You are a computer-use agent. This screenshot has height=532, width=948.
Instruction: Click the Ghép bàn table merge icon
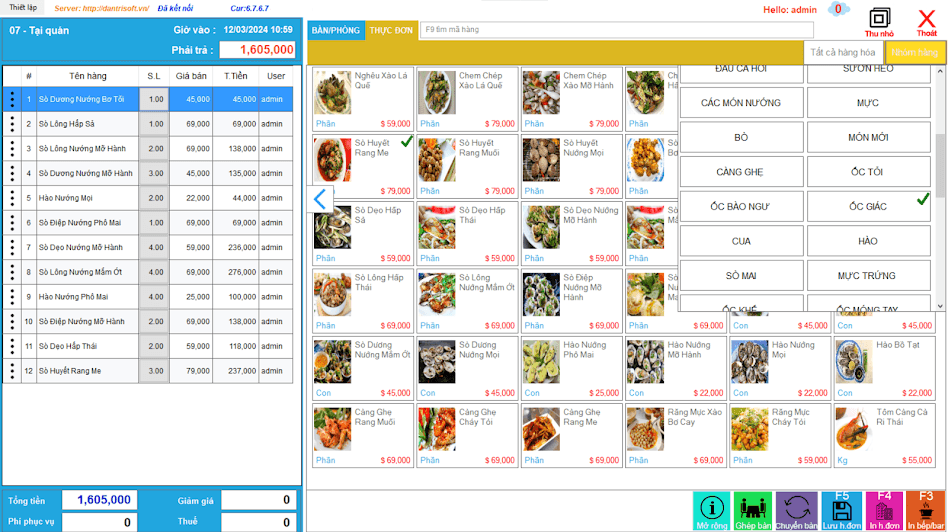pyautogui.click(x=754, y=510)
